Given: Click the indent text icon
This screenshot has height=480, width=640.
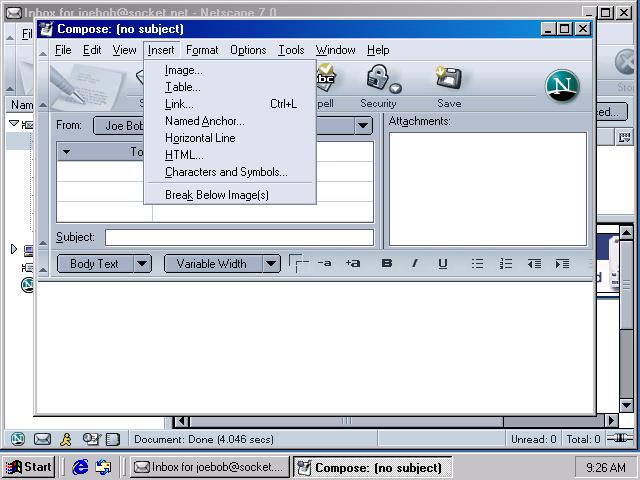Looking at the screenshot, I should 562,264.
